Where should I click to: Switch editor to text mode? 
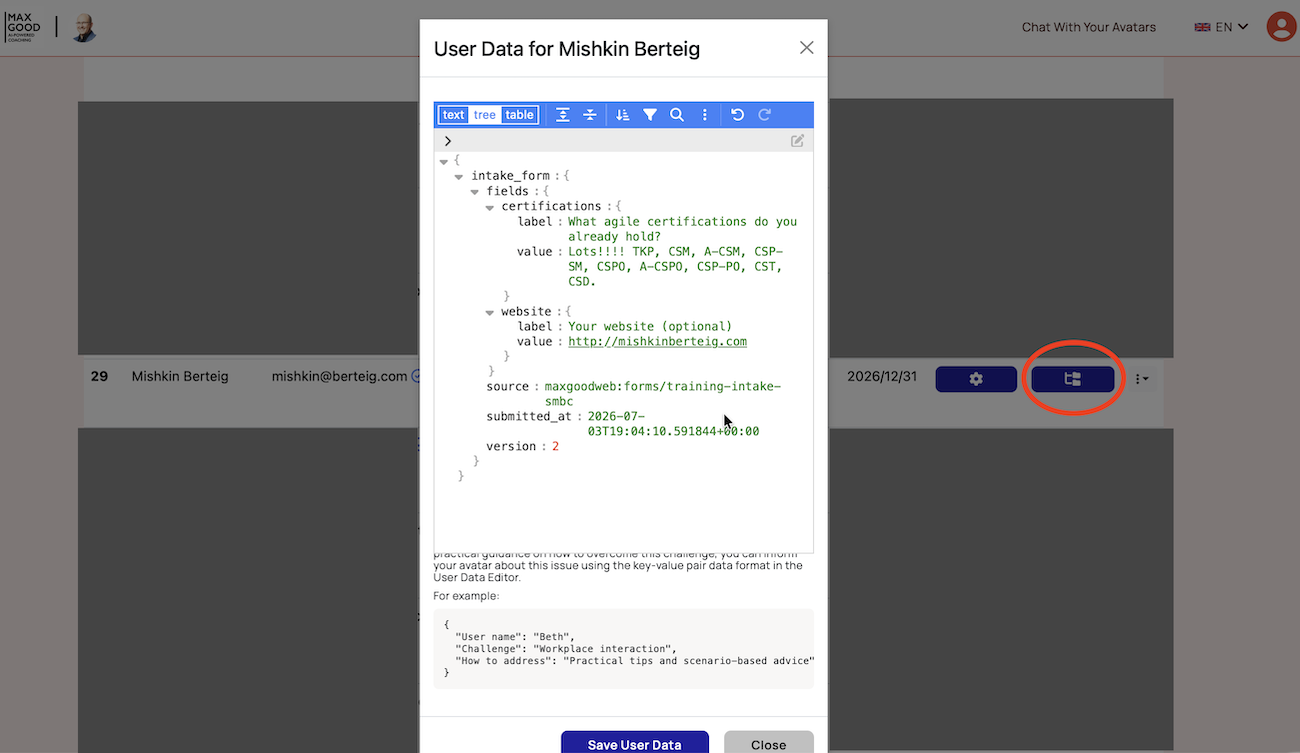[x=454, y=115]
